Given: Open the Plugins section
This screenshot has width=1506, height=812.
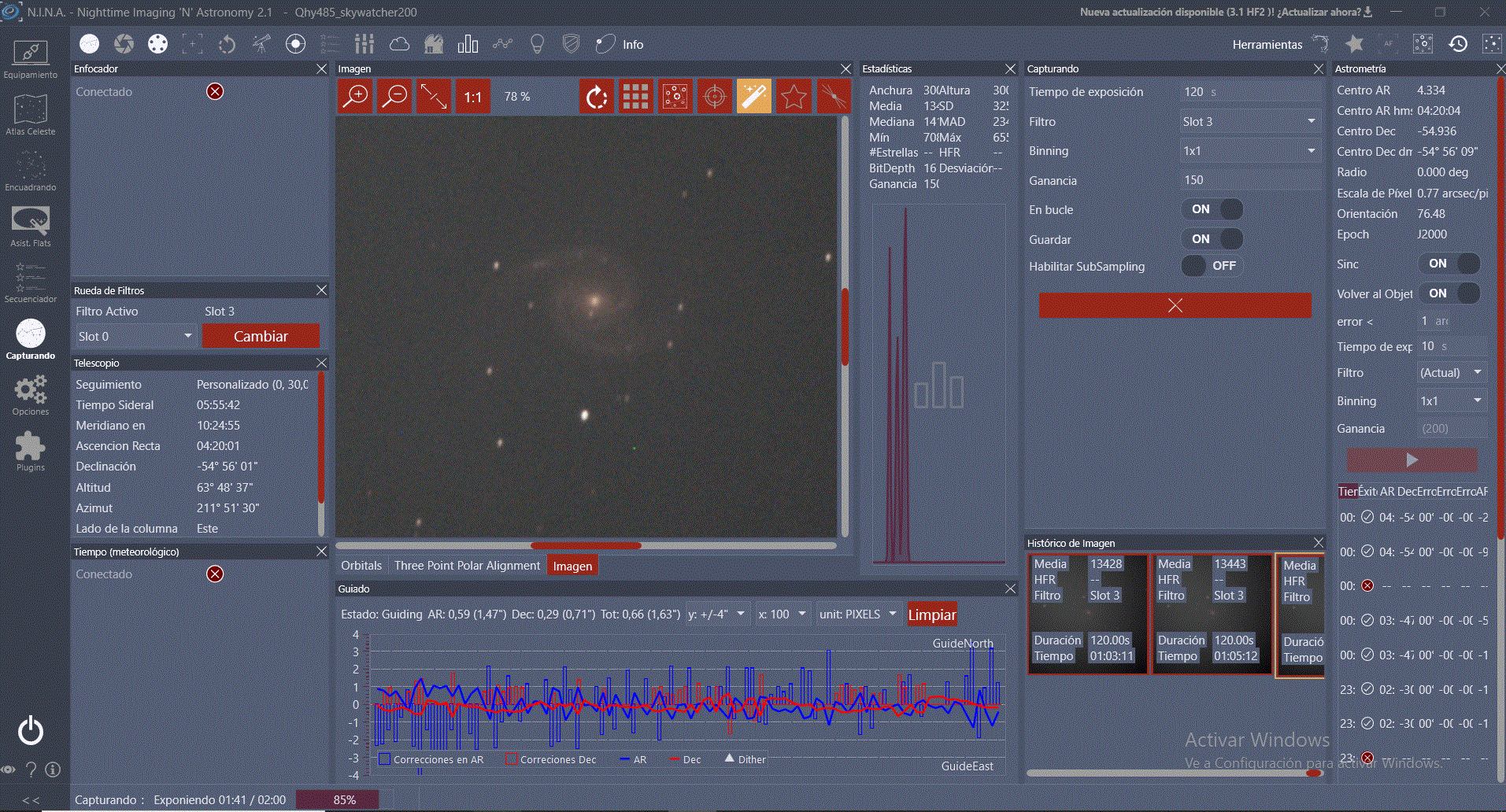Looking at the screenshot, I should [x=31, y=451].
